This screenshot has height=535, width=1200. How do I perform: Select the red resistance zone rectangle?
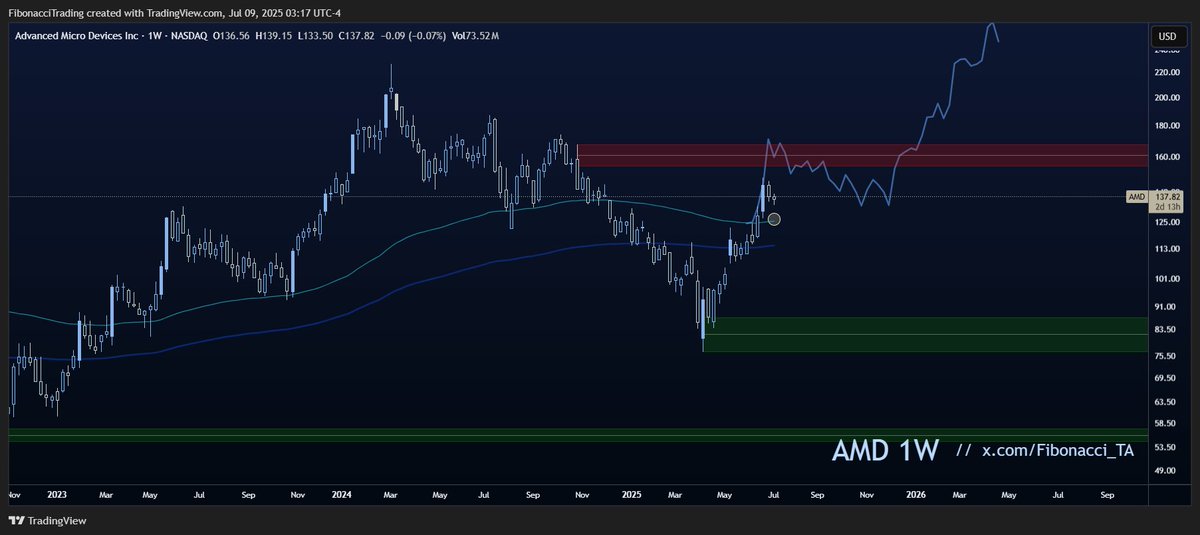click(862, 155)
